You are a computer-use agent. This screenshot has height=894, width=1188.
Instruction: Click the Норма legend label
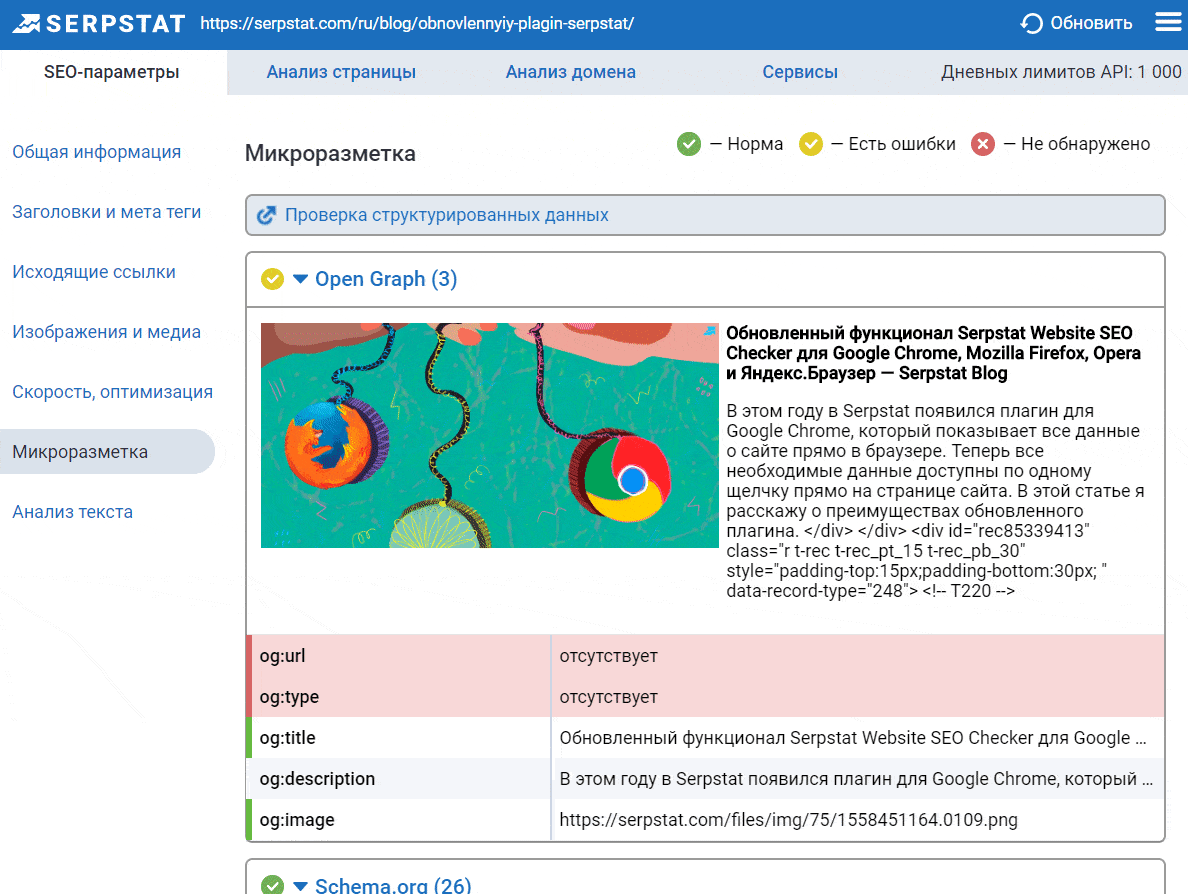coord(755,144)
